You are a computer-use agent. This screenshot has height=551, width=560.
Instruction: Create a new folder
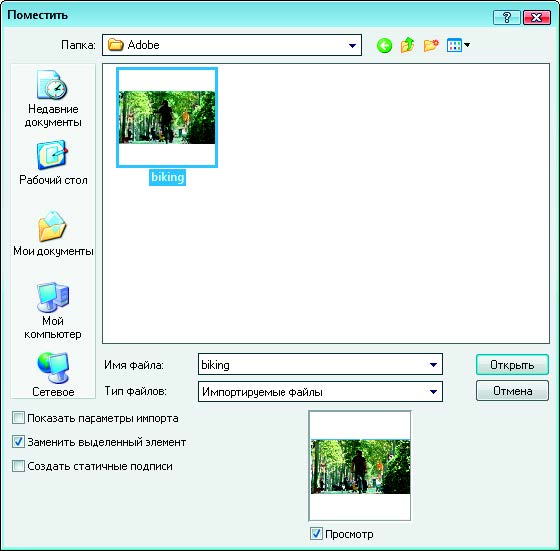(x=431, y=45)
